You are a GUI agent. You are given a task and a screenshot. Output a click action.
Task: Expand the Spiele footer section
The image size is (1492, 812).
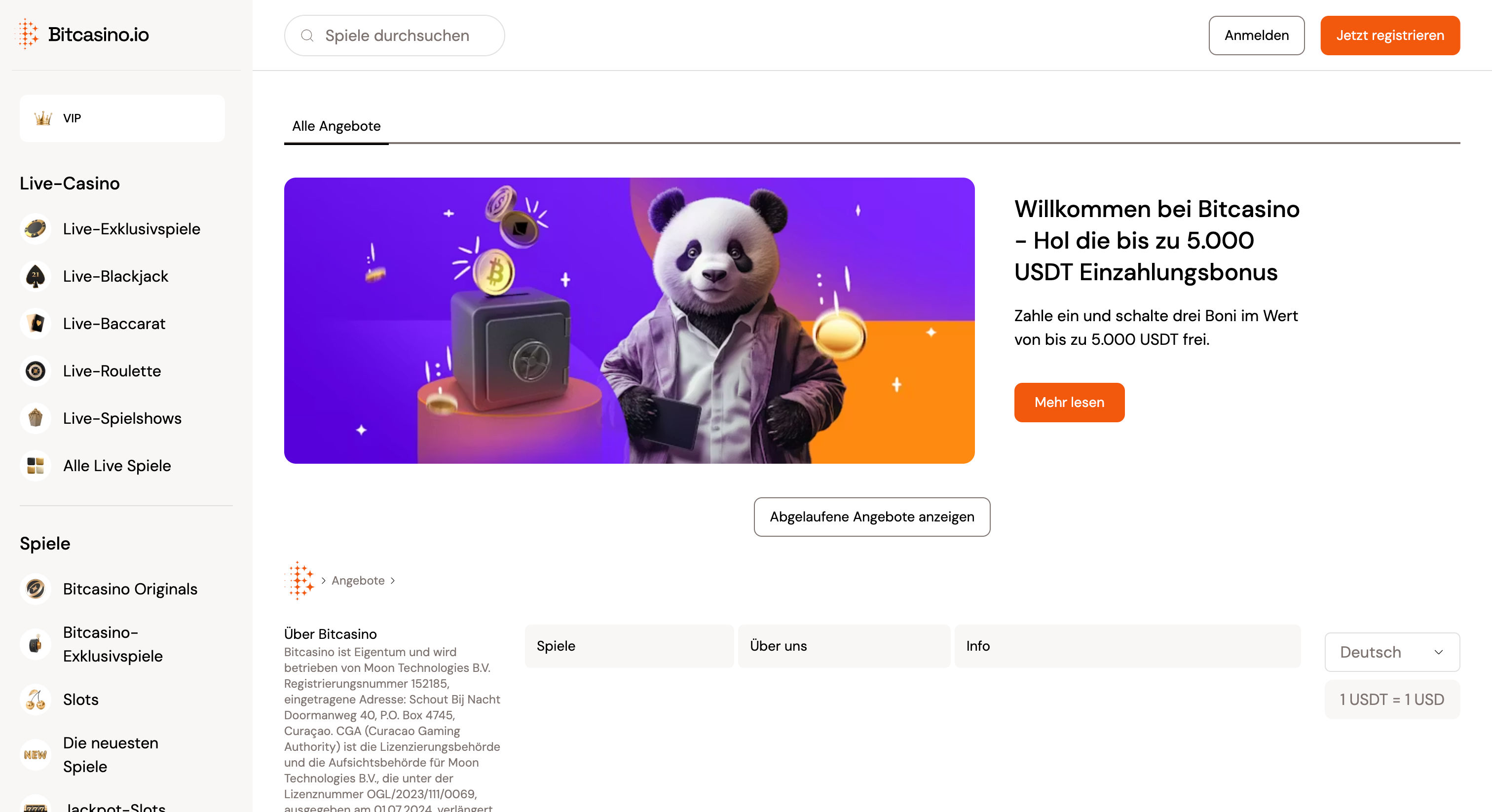629,646
